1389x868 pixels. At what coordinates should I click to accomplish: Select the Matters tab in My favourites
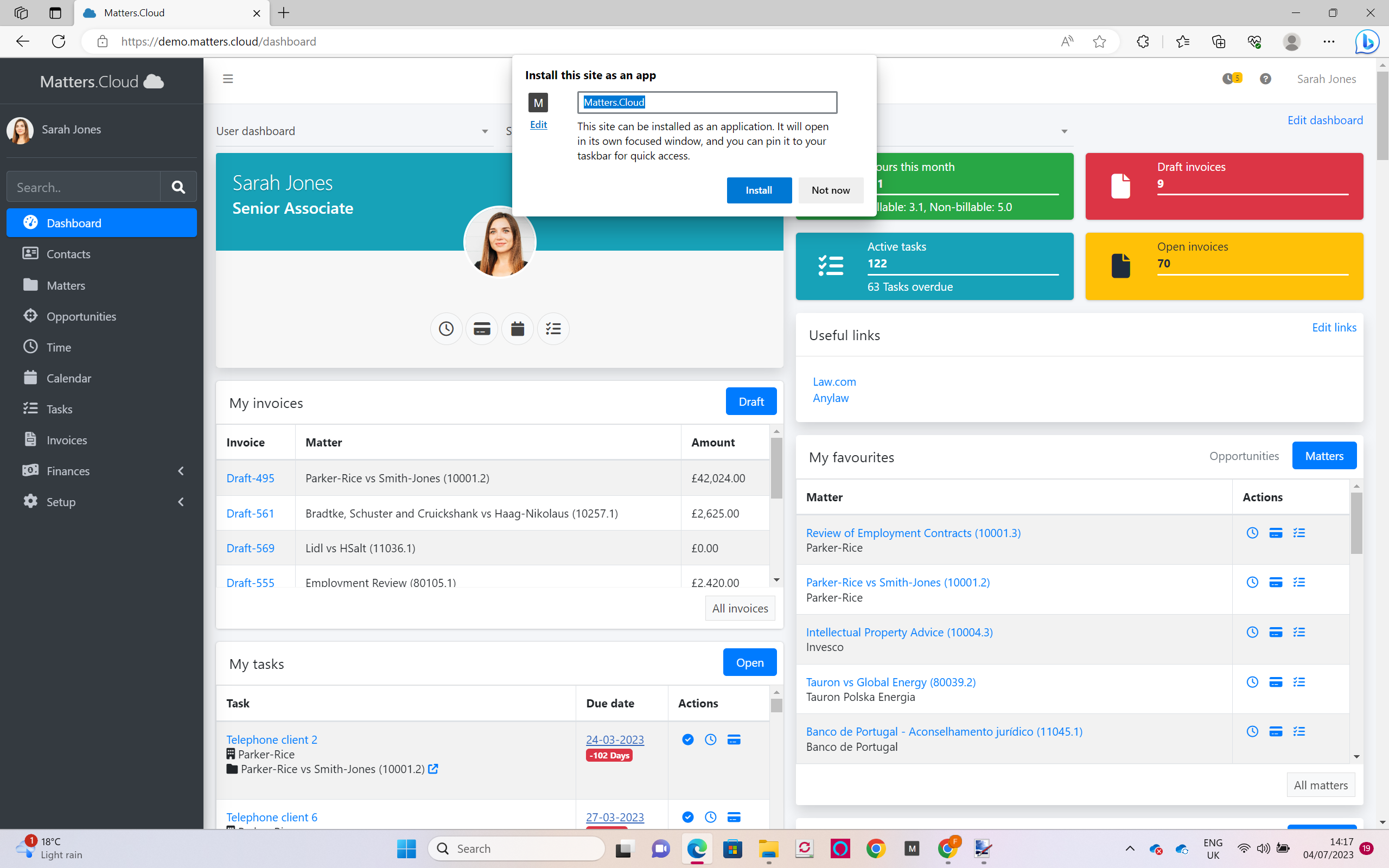1324,455
